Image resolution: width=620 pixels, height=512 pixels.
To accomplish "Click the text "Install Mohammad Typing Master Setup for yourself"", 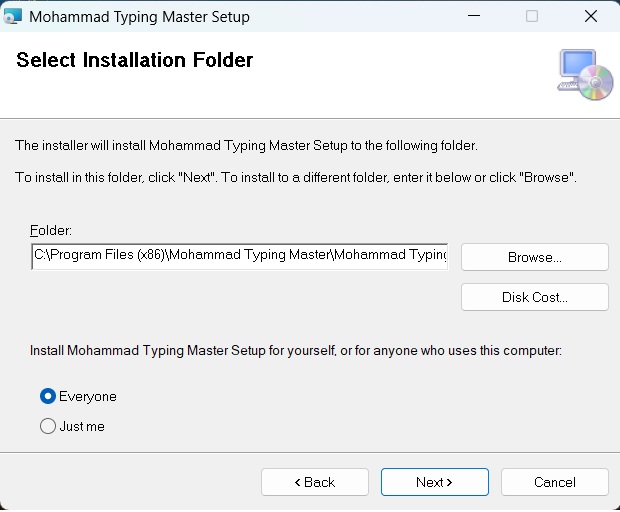I will pos(183,351).
